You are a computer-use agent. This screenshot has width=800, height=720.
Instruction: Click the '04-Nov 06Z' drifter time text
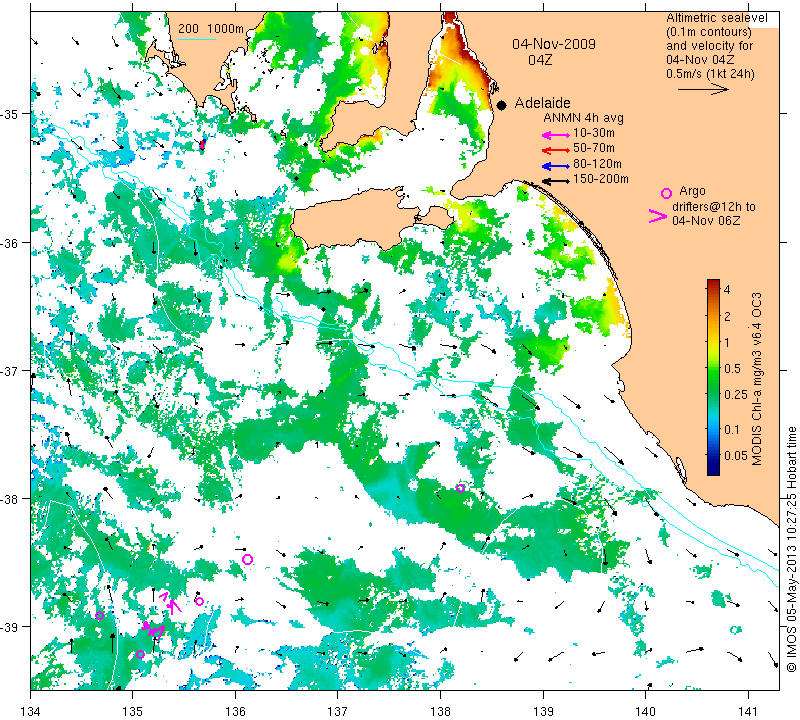(706, 221)
